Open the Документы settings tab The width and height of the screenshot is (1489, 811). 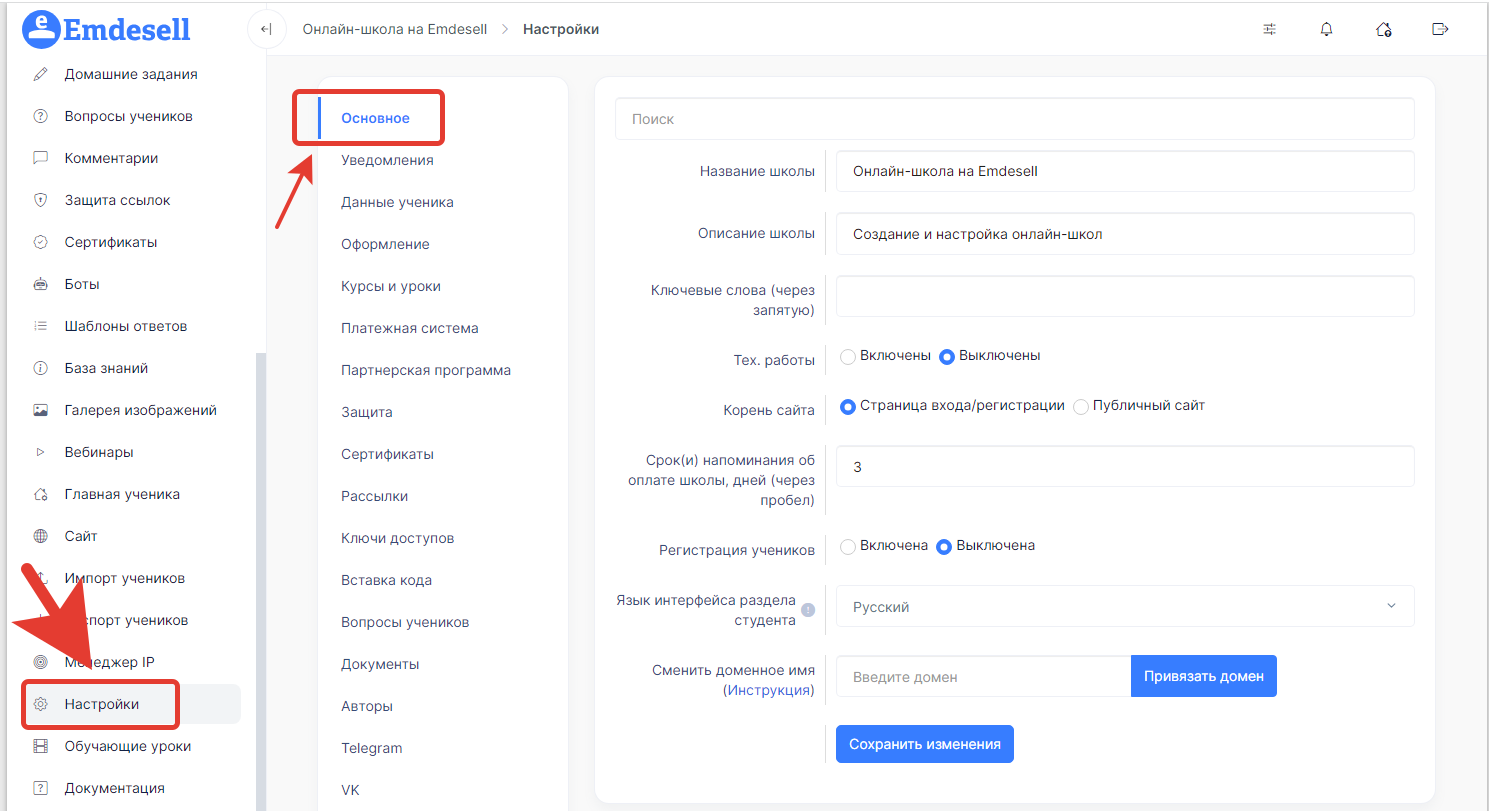click(x=380, y=664)
